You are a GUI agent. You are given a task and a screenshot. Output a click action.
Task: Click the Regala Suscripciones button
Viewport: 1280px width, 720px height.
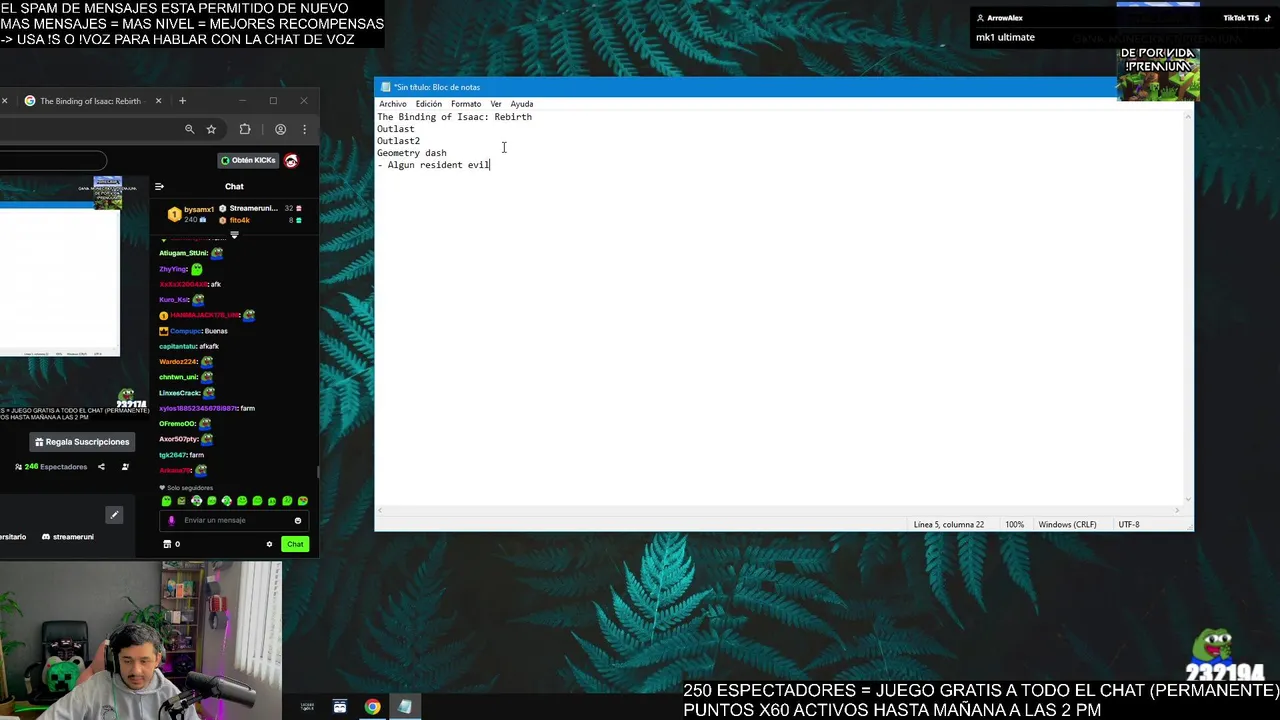tap(82, 442)
